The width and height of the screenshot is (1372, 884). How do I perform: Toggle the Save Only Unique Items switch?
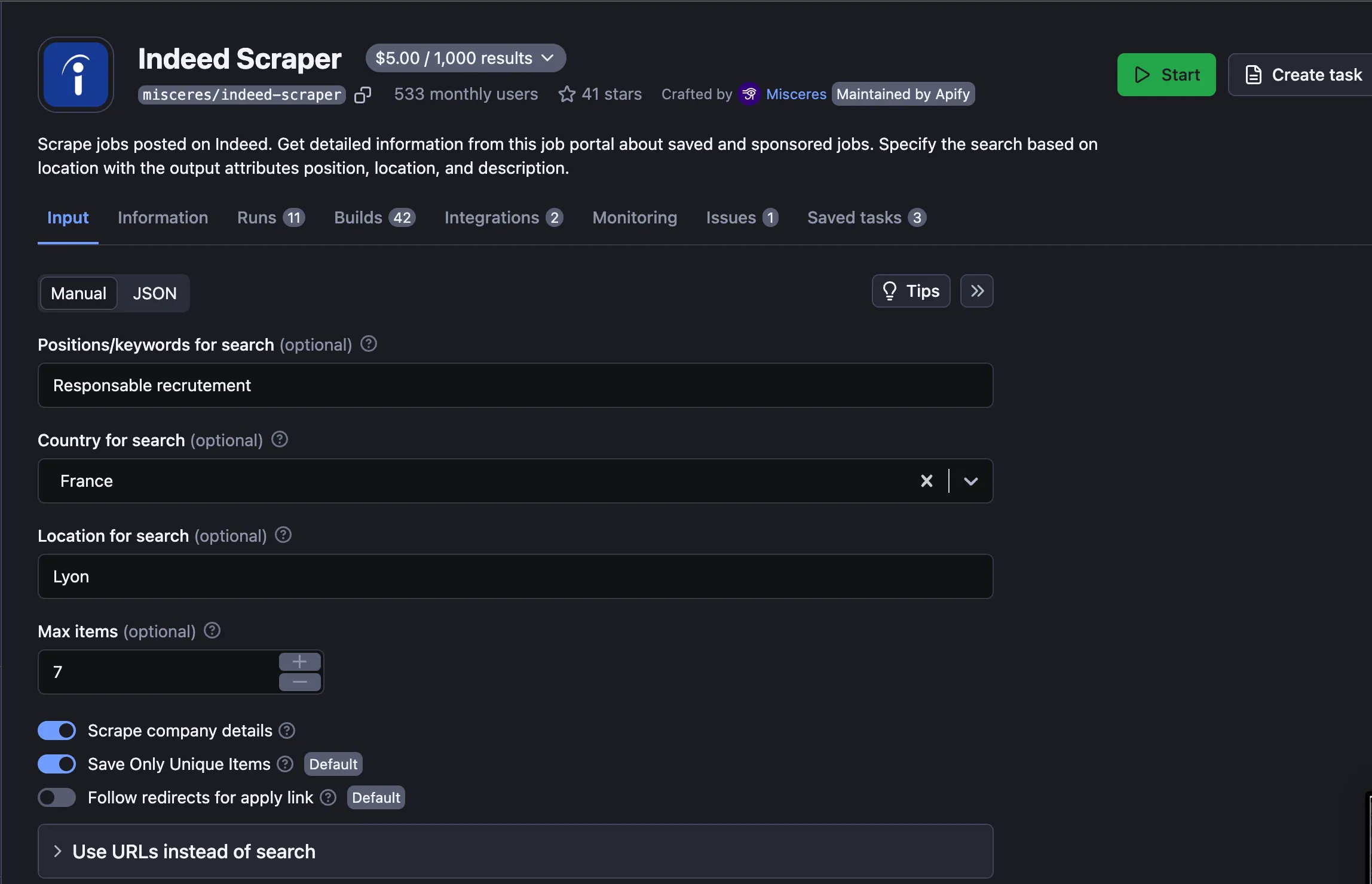pyautogui.click(x=57, y=764)
